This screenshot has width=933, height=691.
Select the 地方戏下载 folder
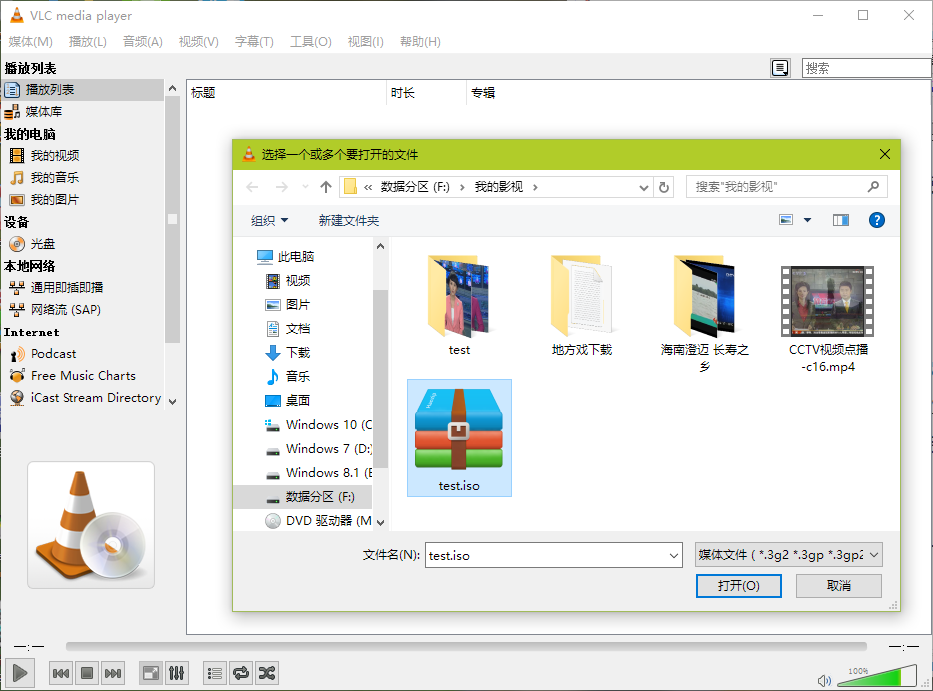pos(582,305)
